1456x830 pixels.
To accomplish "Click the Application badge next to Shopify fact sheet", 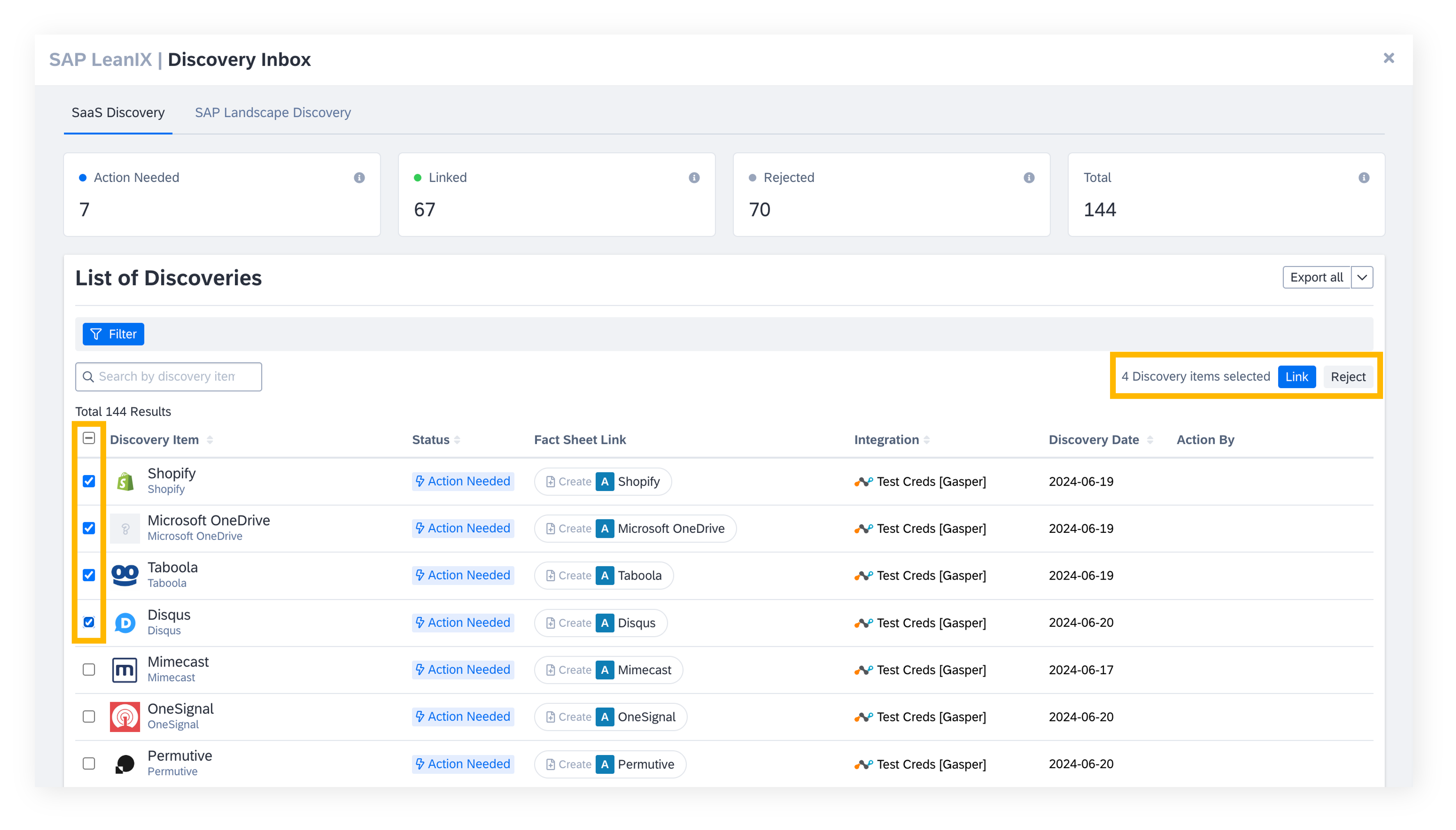I will coord(605,482).
